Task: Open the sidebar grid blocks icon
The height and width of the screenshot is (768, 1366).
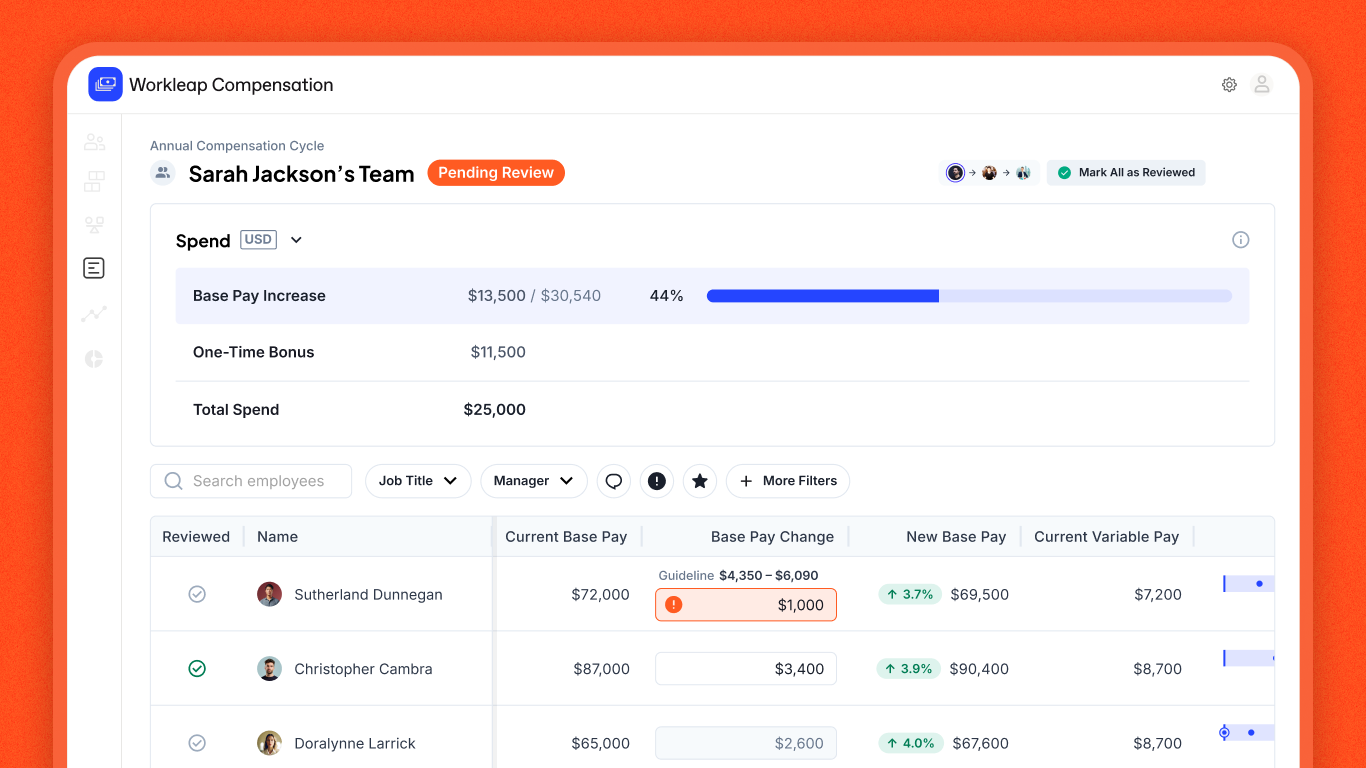Action: (94, 182)
